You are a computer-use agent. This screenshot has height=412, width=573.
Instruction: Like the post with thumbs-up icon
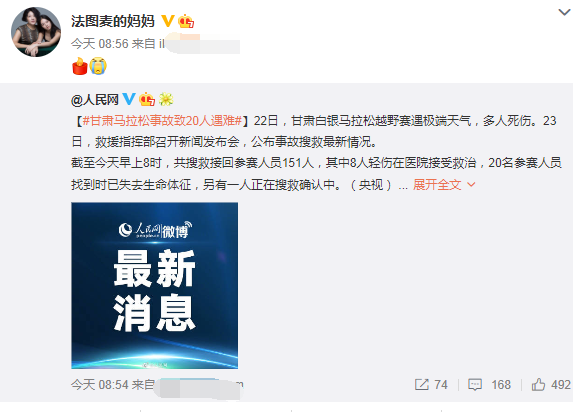tap(538, 385)
